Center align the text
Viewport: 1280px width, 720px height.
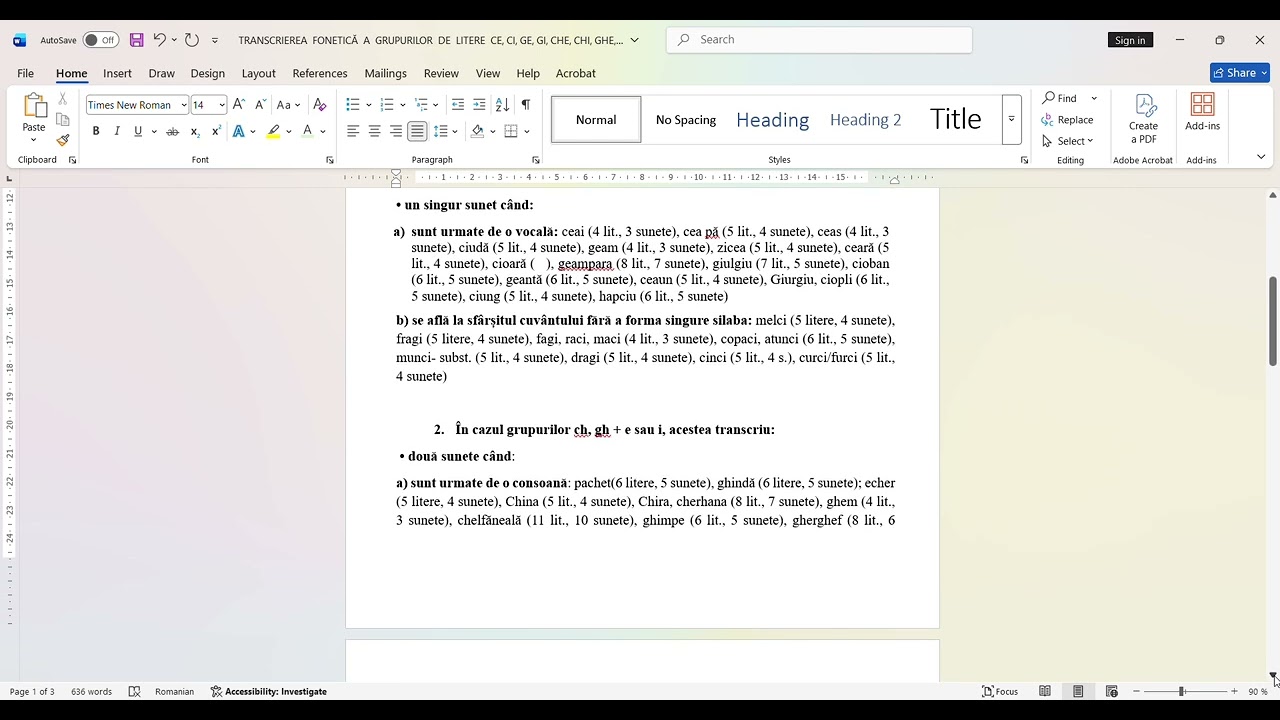[x=375, y=131]
